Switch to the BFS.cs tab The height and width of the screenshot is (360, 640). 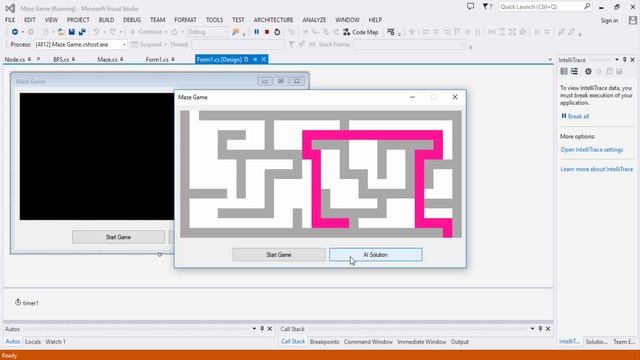coord(61,60)
